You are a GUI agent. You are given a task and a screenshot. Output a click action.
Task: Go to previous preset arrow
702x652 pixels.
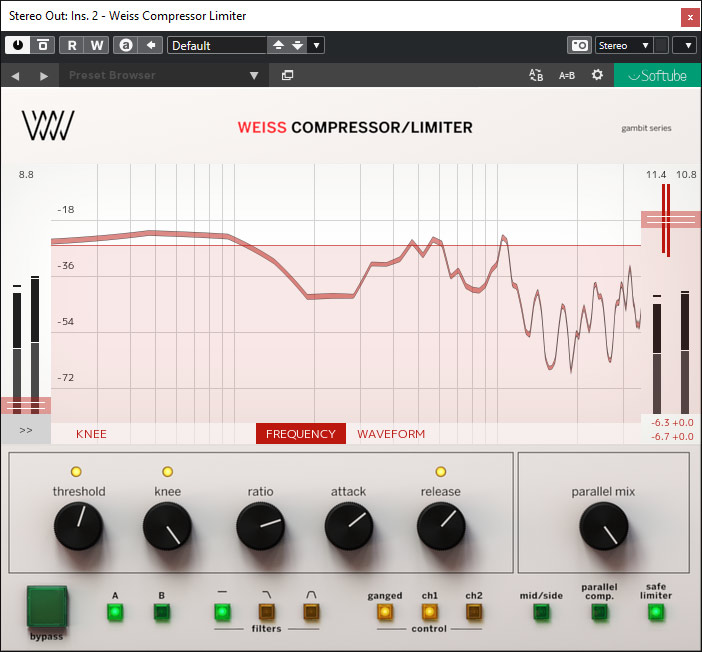point(16,75)
